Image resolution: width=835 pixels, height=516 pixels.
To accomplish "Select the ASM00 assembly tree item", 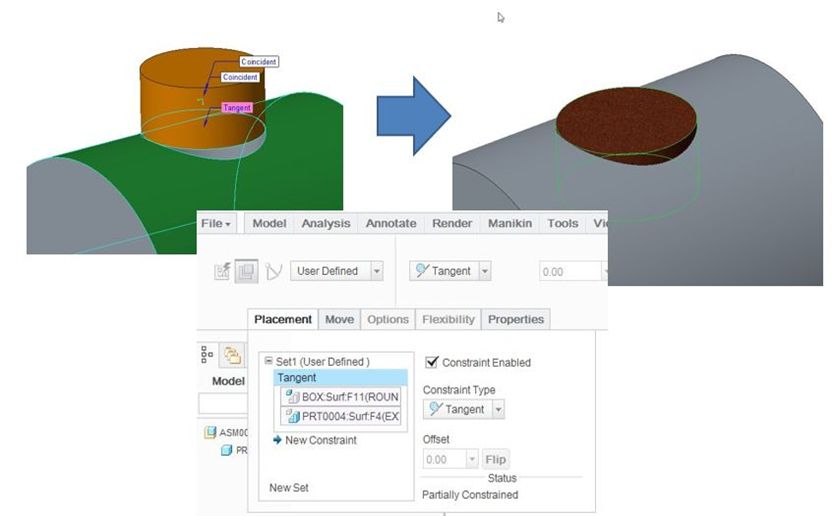I will pyautogui.click(x=234, y=432).
